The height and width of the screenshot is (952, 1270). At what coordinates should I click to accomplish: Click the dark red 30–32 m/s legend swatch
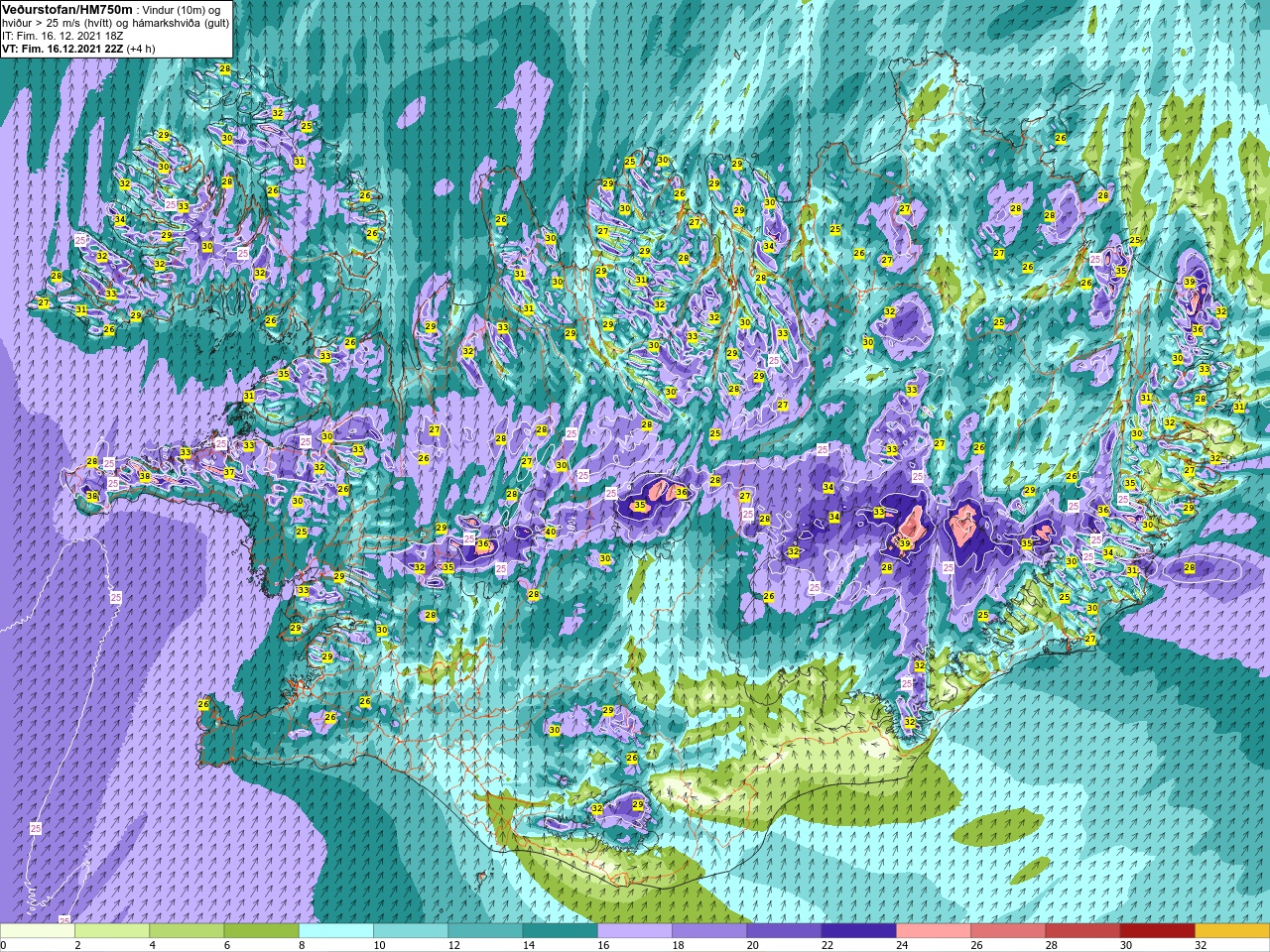click(1158, 931)
